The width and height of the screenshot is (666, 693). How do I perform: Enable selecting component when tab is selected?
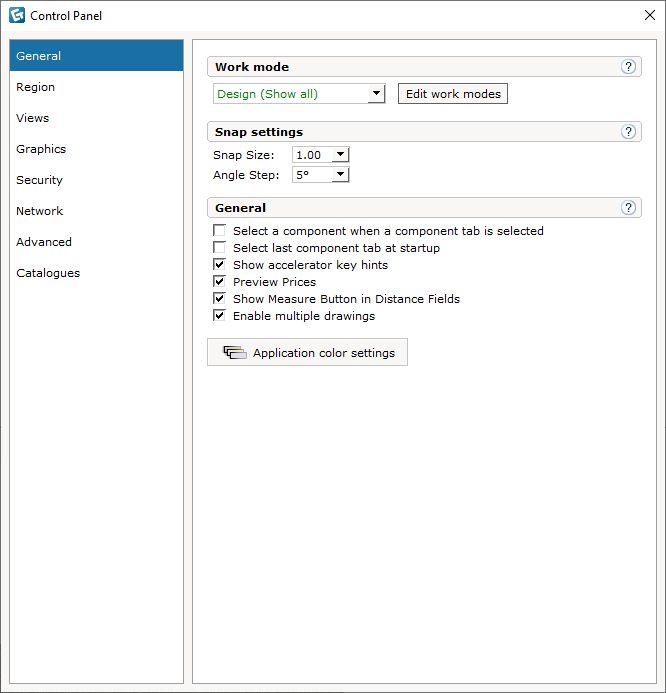[x=219, y=230]
